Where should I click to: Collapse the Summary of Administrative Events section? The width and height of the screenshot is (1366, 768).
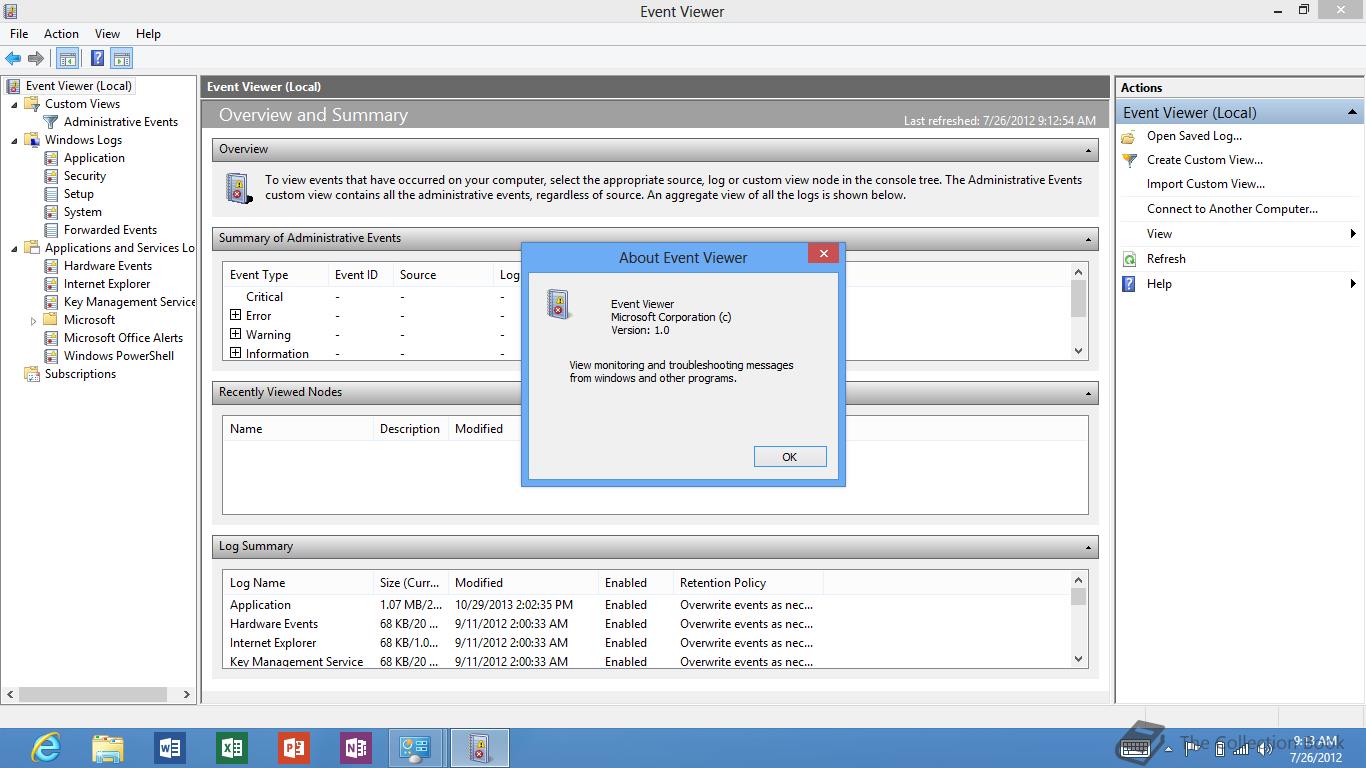(1088, 239)
